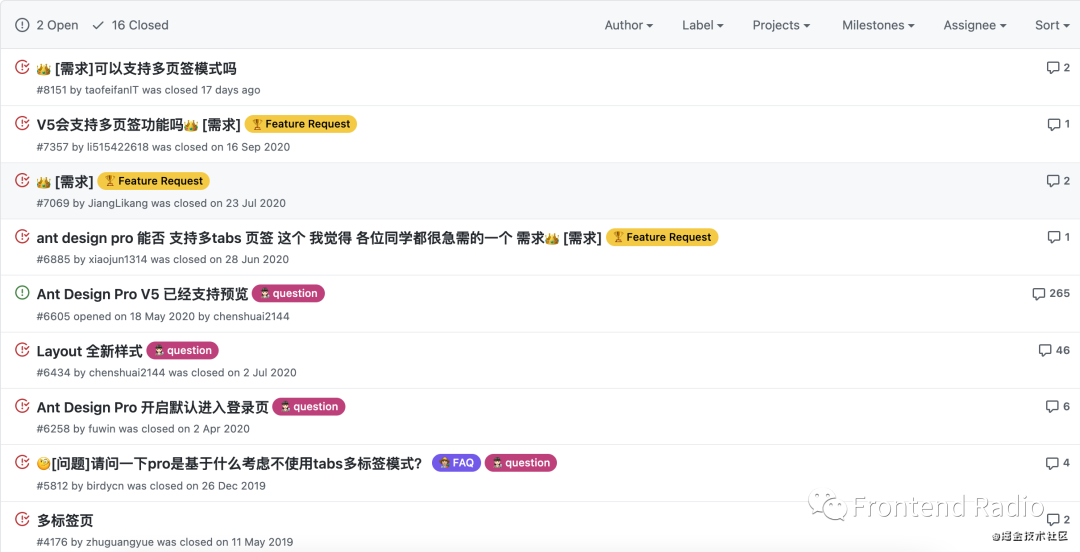This screenshot has width=1080, height=552.
Task: Click author chenshuai2144 on issue #6434
Action: point(127,373)
